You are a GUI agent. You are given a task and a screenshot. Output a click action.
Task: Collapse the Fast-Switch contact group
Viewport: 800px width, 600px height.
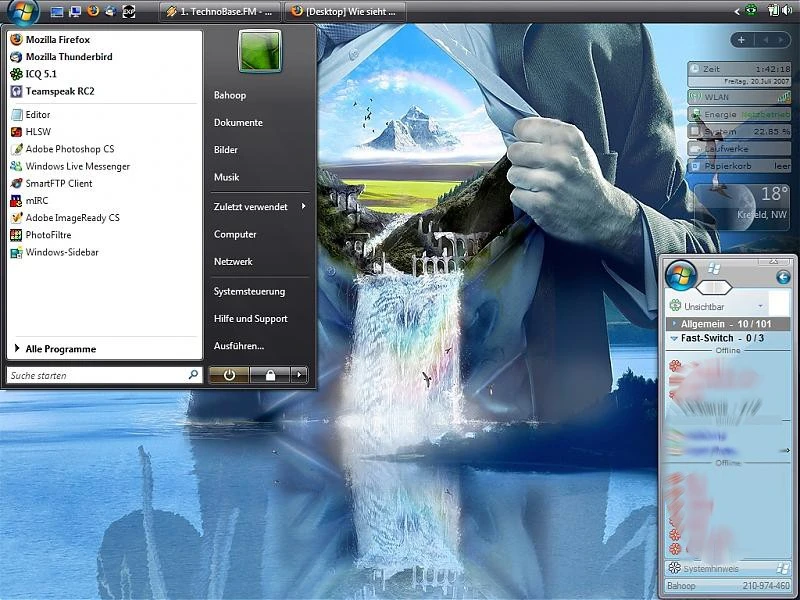tap(674, 338)
